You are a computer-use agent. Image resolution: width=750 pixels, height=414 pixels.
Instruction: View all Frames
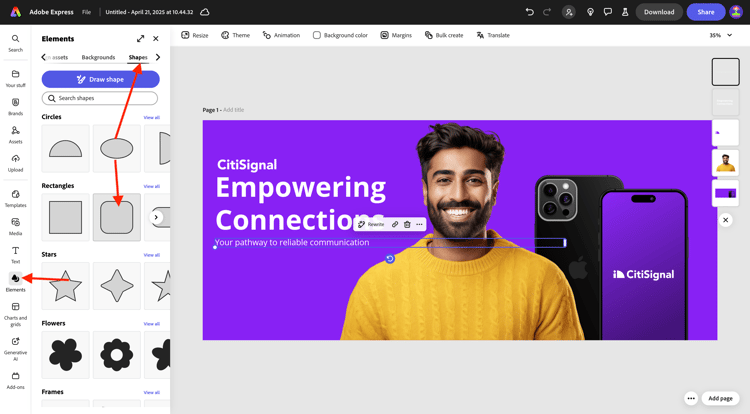pos(152,392)
